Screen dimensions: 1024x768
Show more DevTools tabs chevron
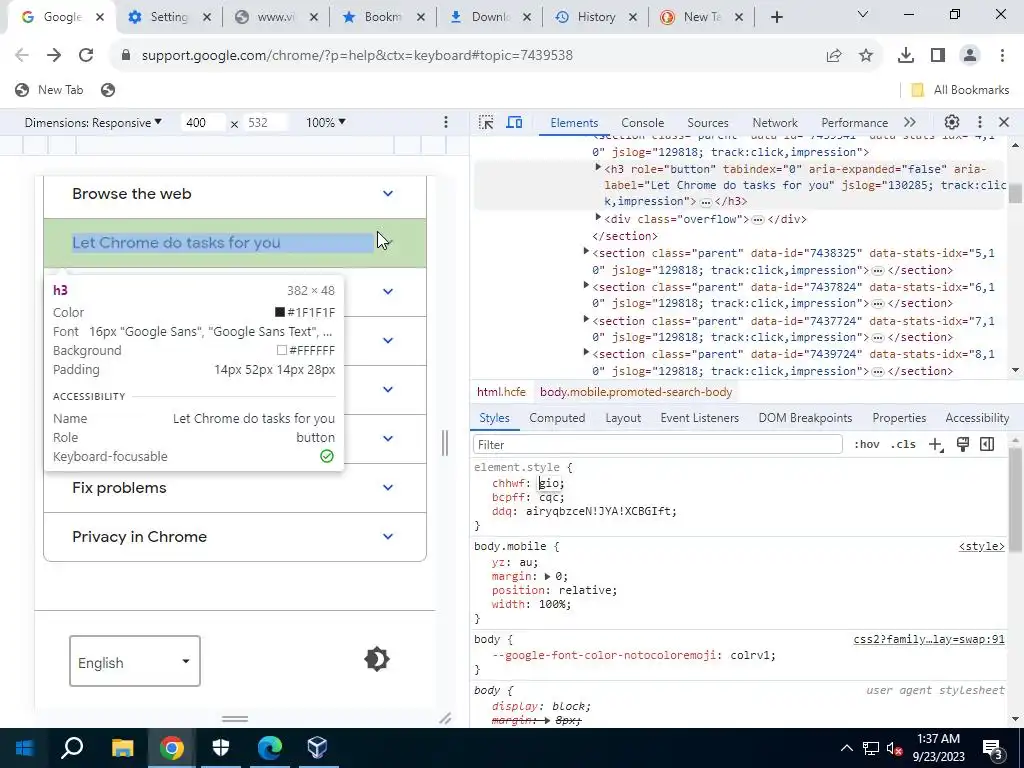click(x=910, y=122)
